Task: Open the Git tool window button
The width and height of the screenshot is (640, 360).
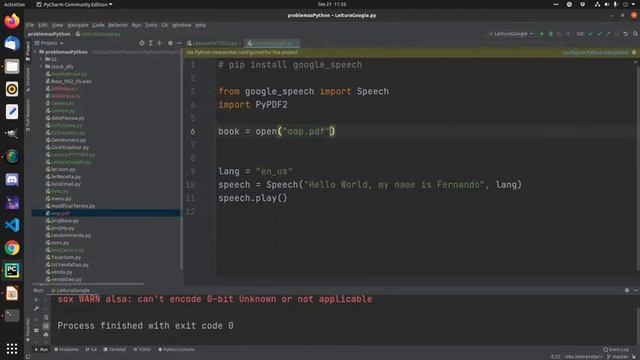Action: 91,349
